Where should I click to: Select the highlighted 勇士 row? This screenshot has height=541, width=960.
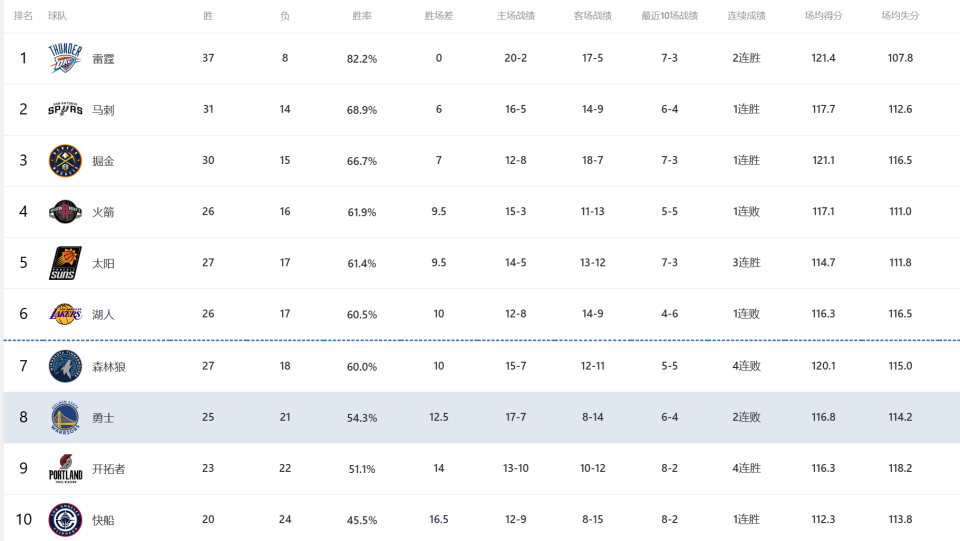[480, 417]
